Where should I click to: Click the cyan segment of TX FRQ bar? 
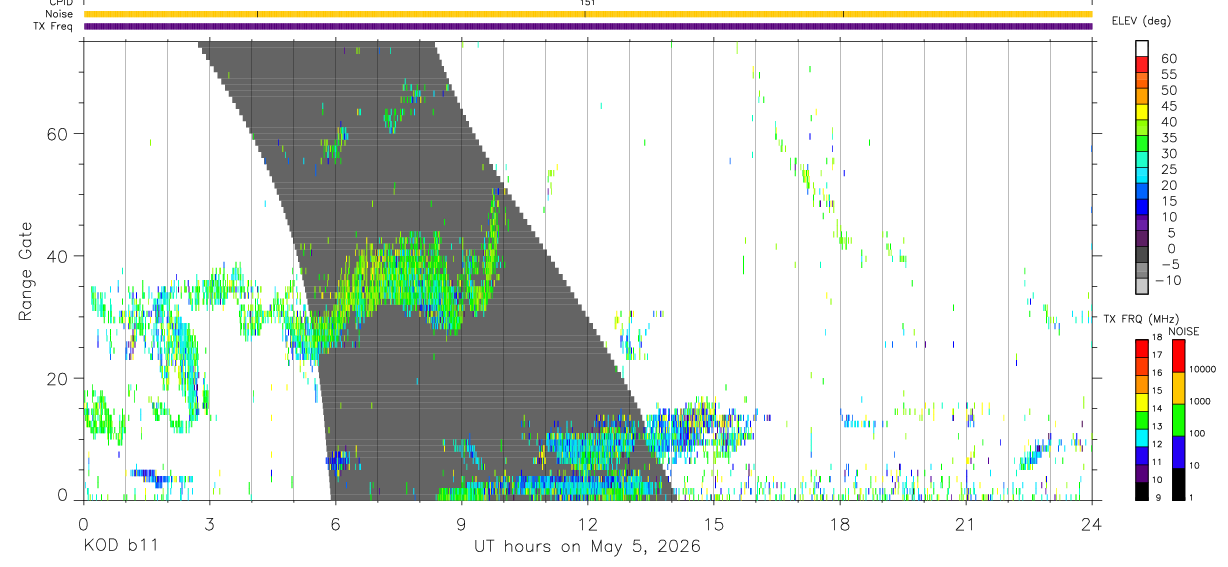click(x=1142, y=437)
